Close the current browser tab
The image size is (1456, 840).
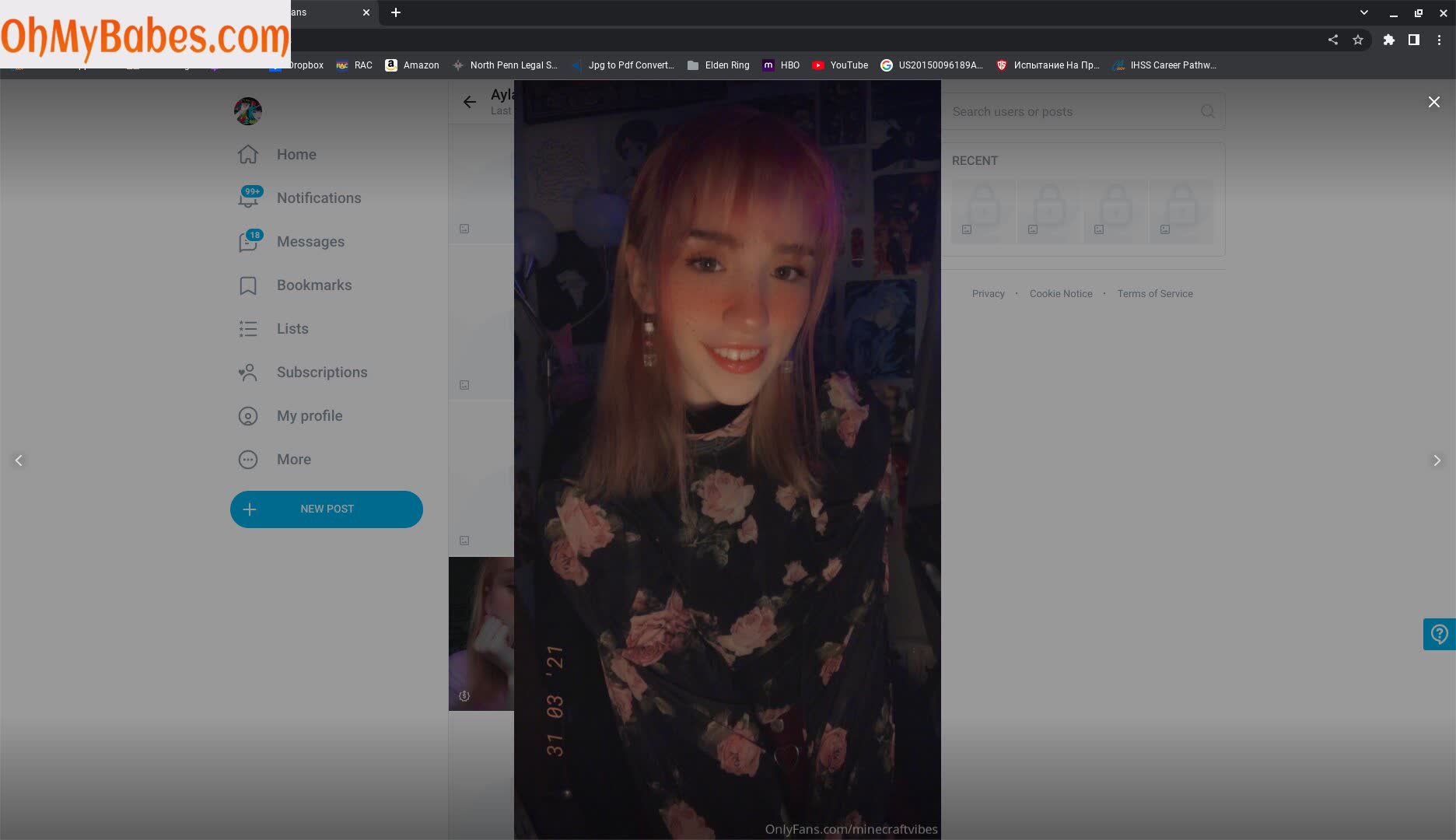tap(366, 12)
